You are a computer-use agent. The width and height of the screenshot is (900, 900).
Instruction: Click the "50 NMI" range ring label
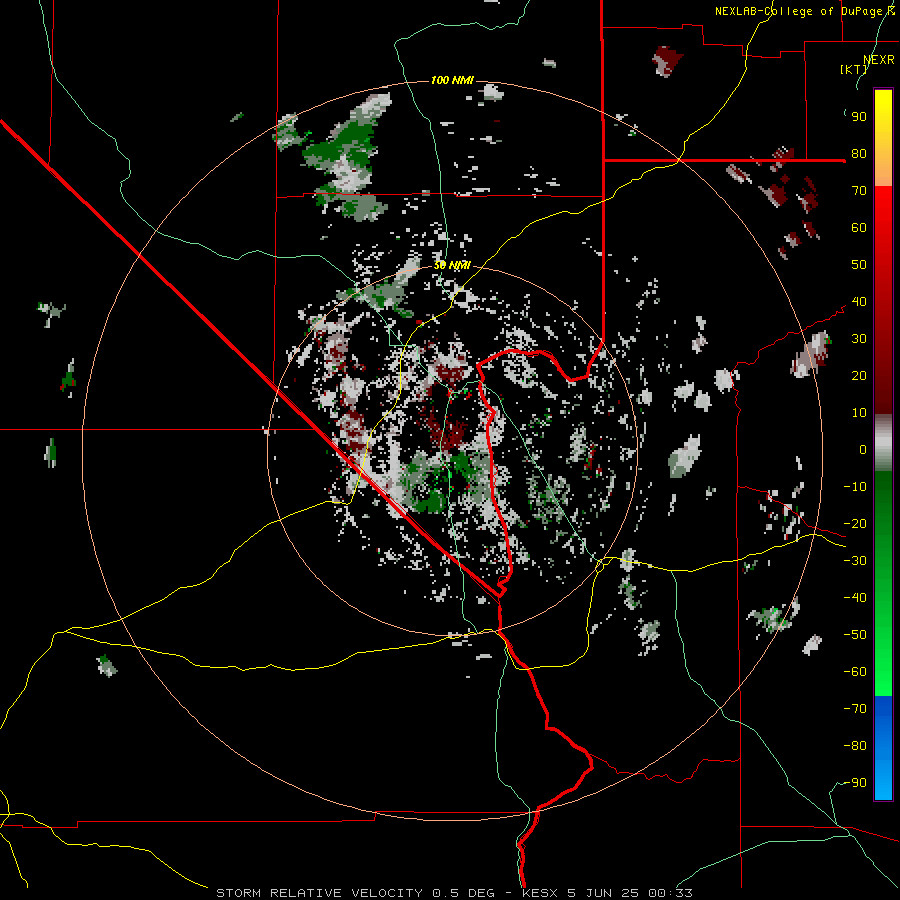tap(452, 265)
